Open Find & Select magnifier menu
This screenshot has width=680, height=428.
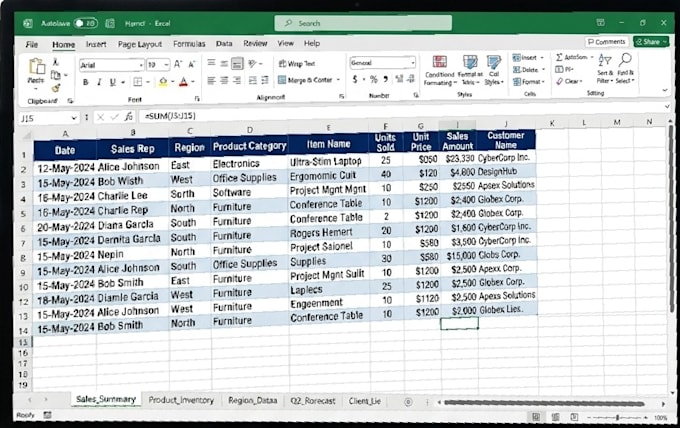point(625,68)
